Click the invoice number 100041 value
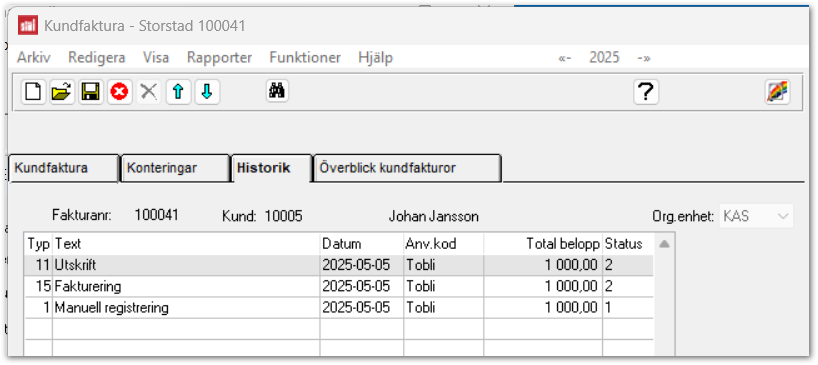The height and width of the screenshot is (365, 818). click(157, 215)
